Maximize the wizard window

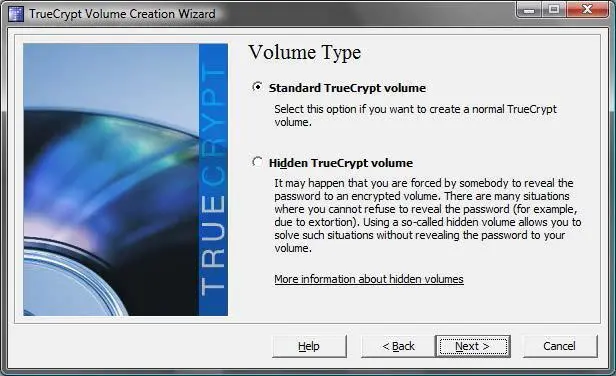point(554,9)
